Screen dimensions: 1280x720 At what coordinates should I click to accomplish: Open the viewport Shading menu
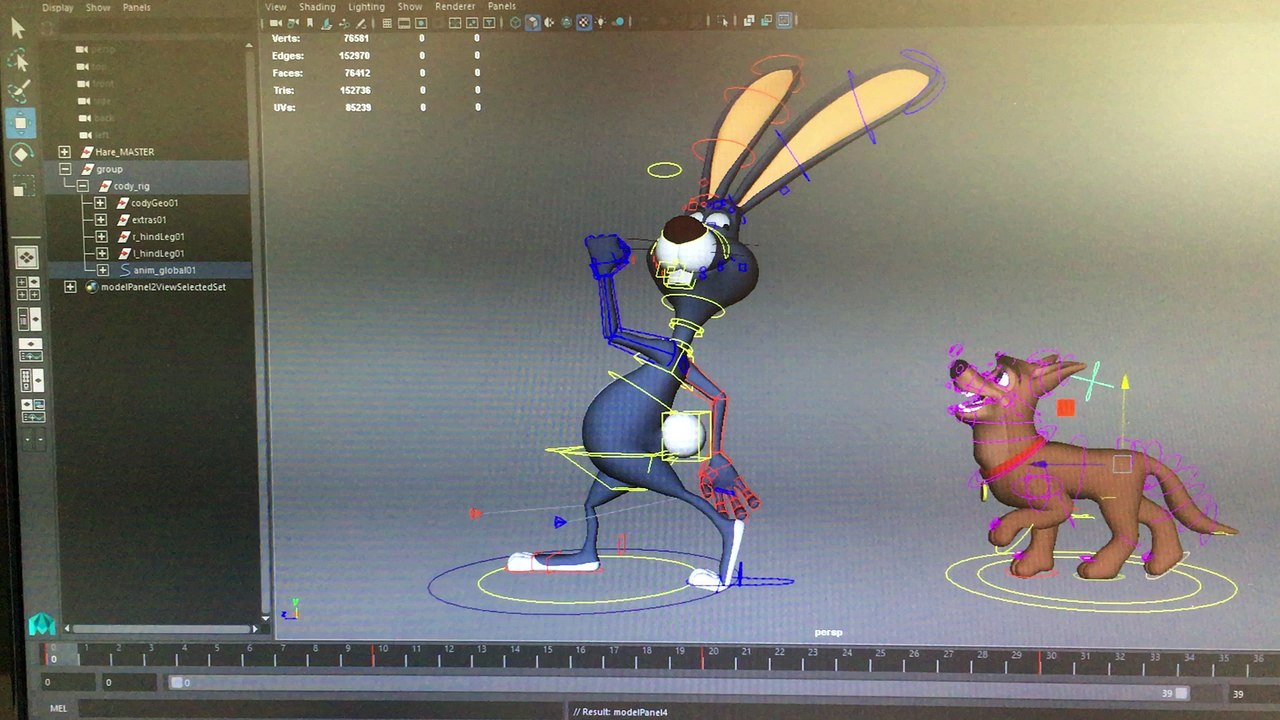(x=317, y=6)
